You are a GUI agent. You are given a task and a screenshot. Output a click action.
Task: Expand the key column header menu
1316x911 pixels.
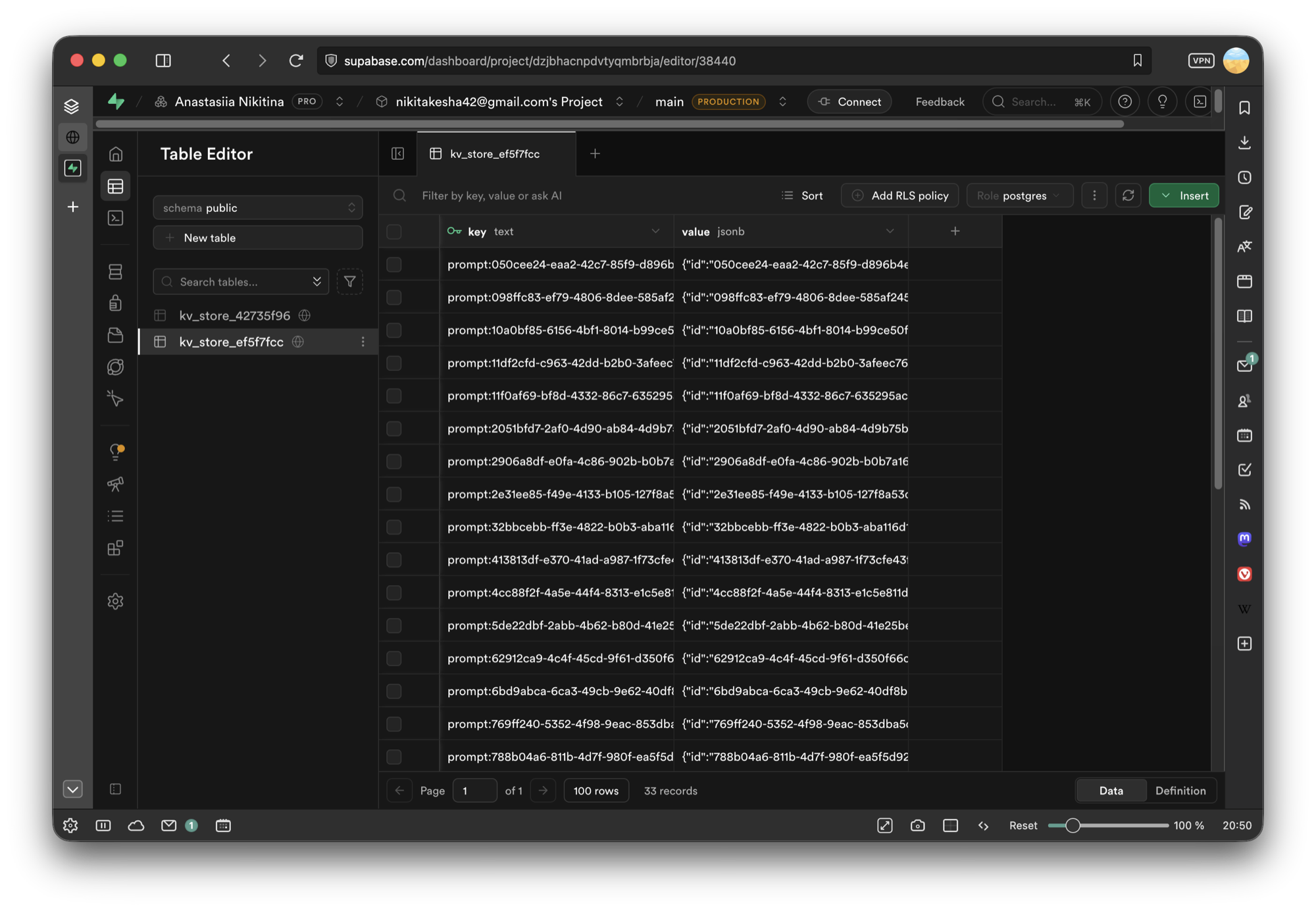click(655, 231)
